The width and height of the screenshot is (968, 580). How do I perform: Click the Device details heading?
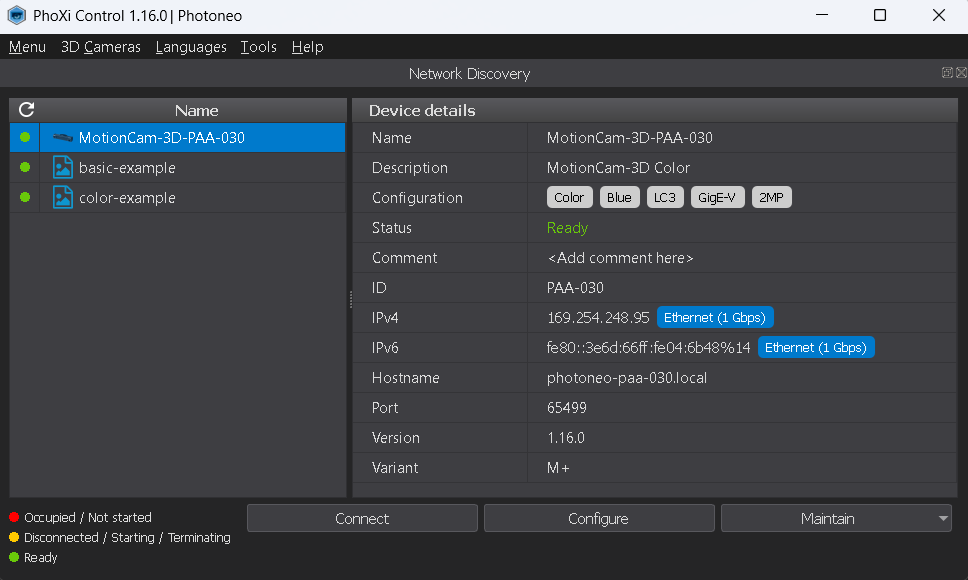(422, 110)
